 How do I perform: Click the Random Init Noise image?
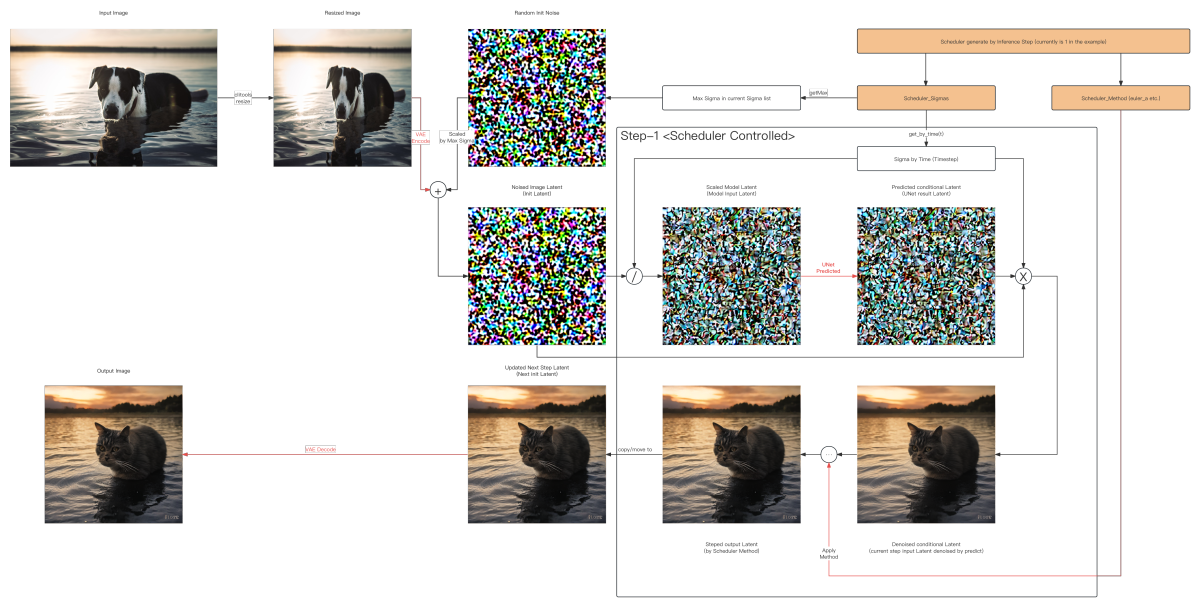click(537, 98)
